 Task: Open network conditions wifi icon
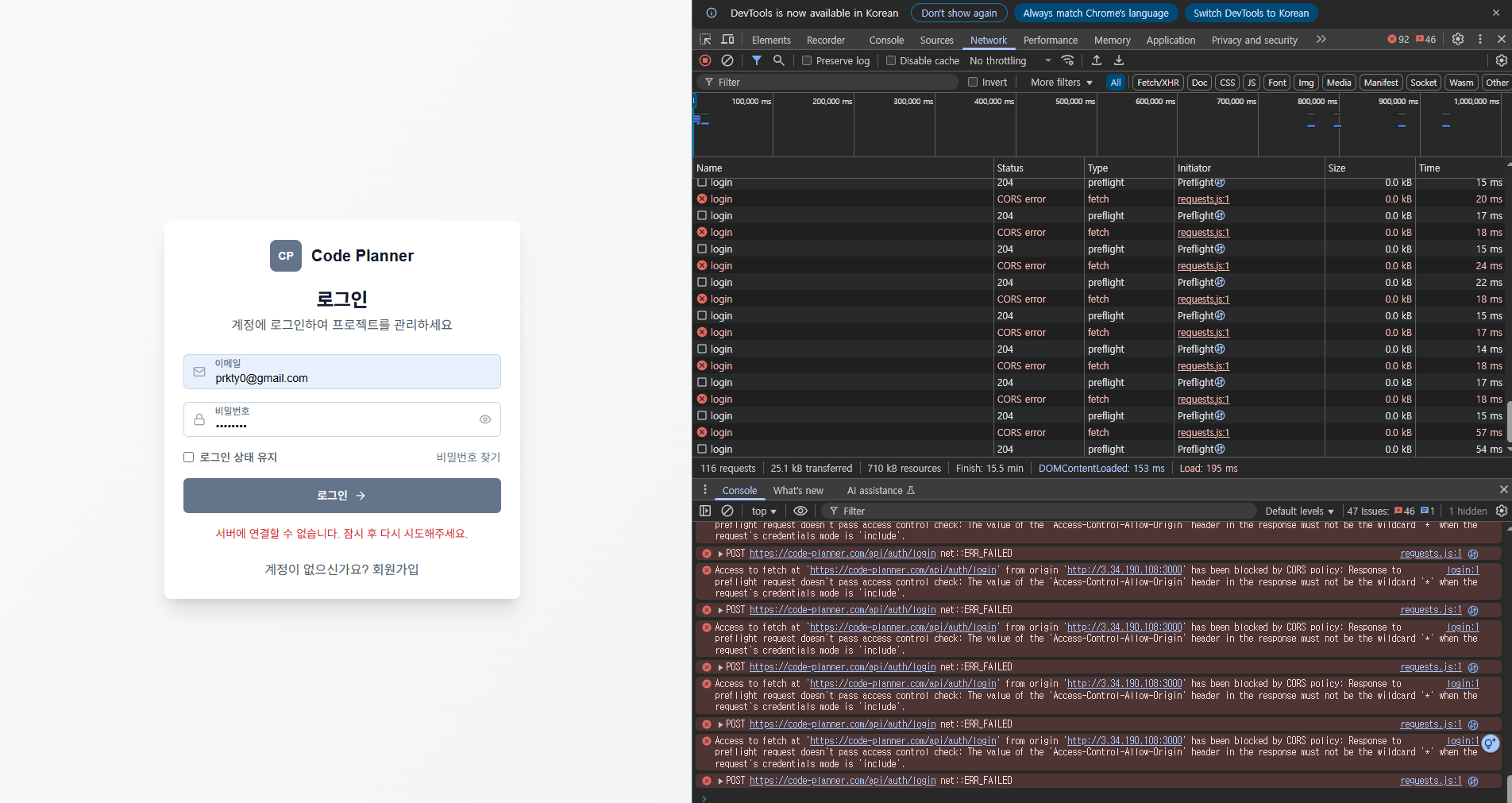tap(1068, 60)
